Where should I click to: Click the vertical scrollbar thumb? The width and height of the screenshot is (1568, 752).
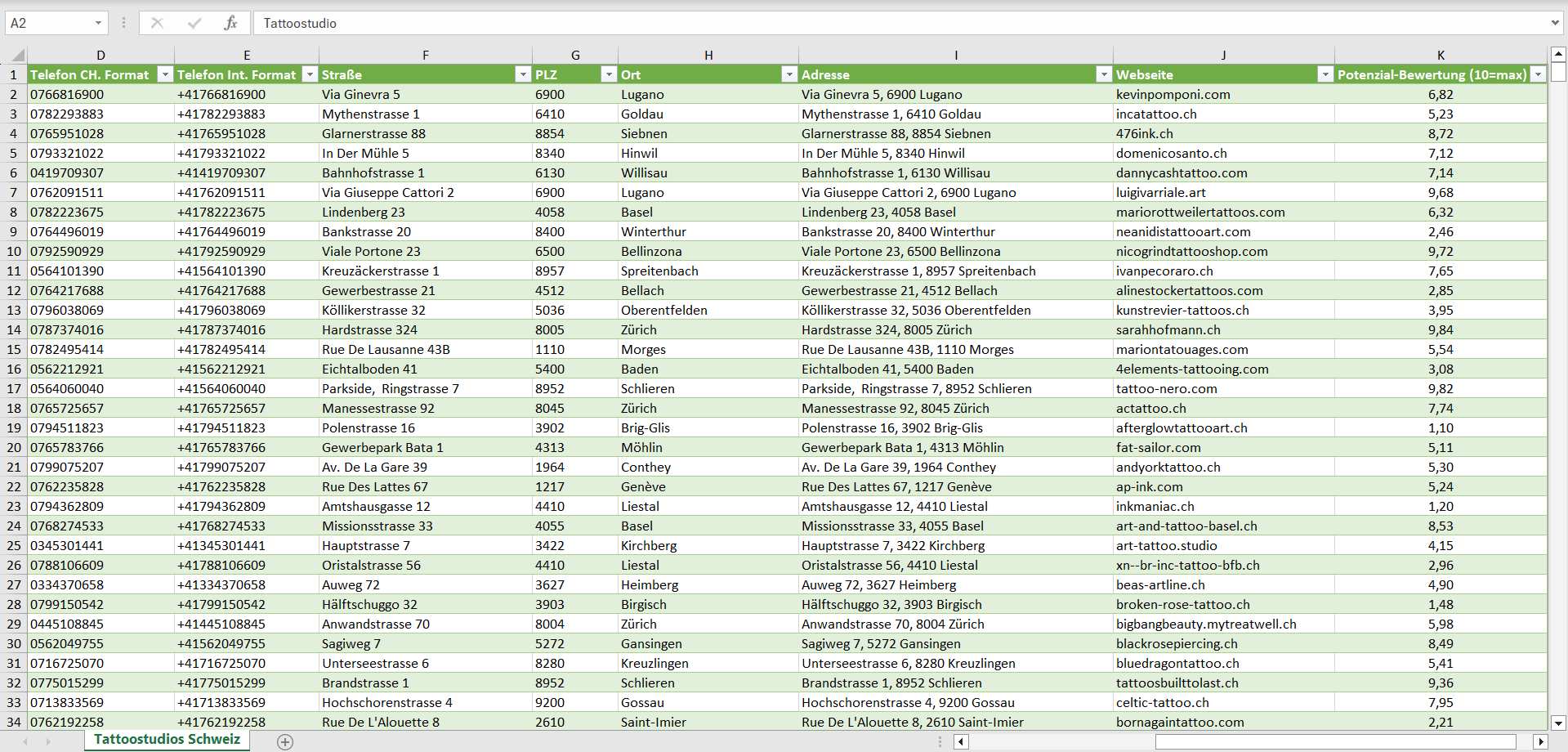click(1558, 73)
